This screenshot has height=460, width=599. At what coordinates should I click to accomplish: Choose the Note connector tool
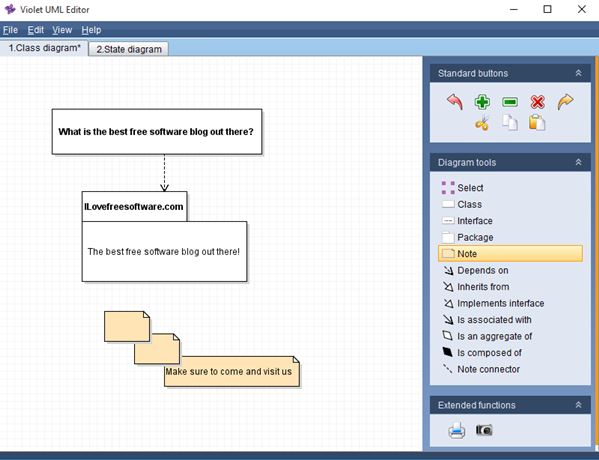pos(510,369)
